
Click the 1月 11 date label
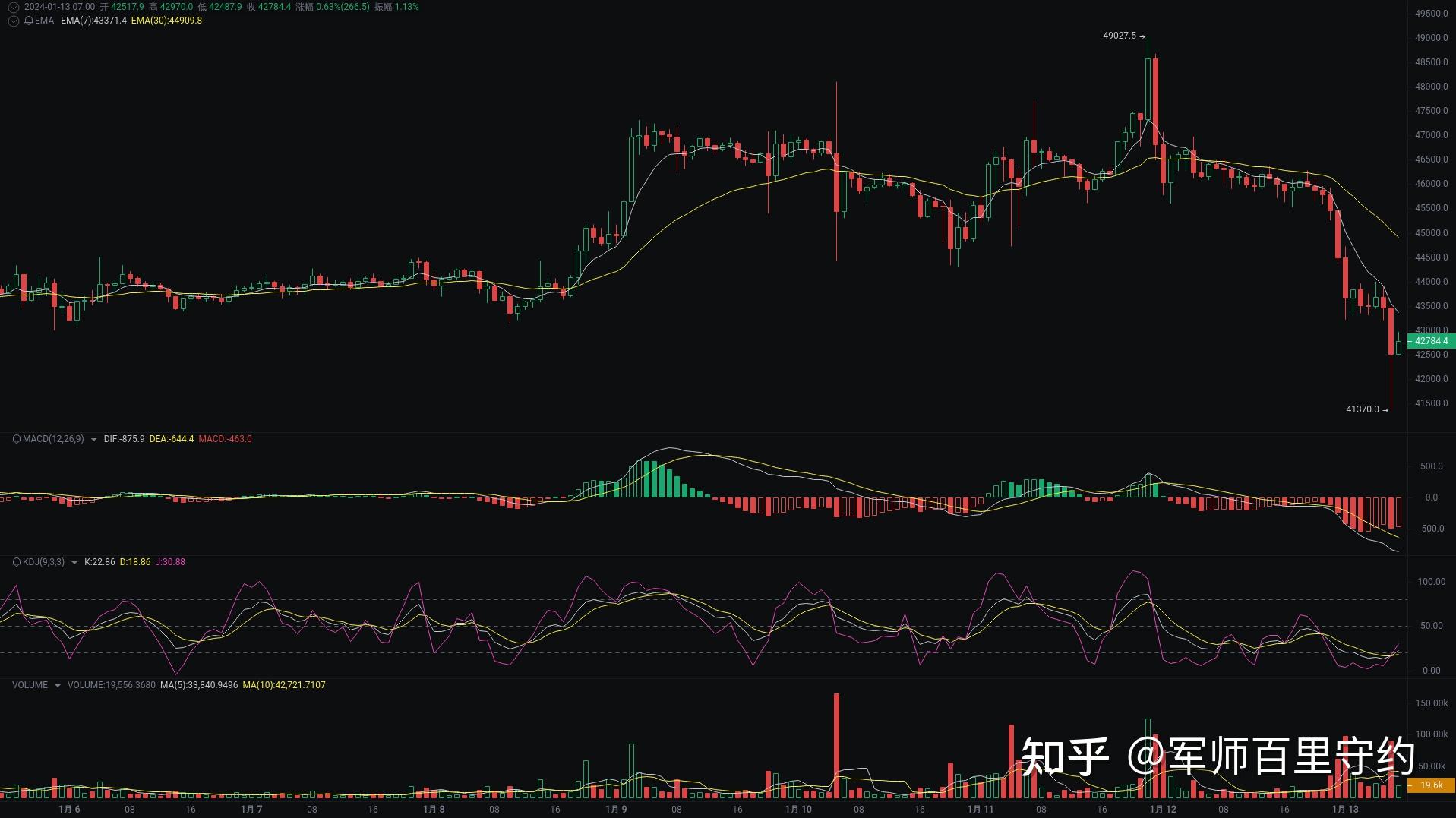(981, 810)
